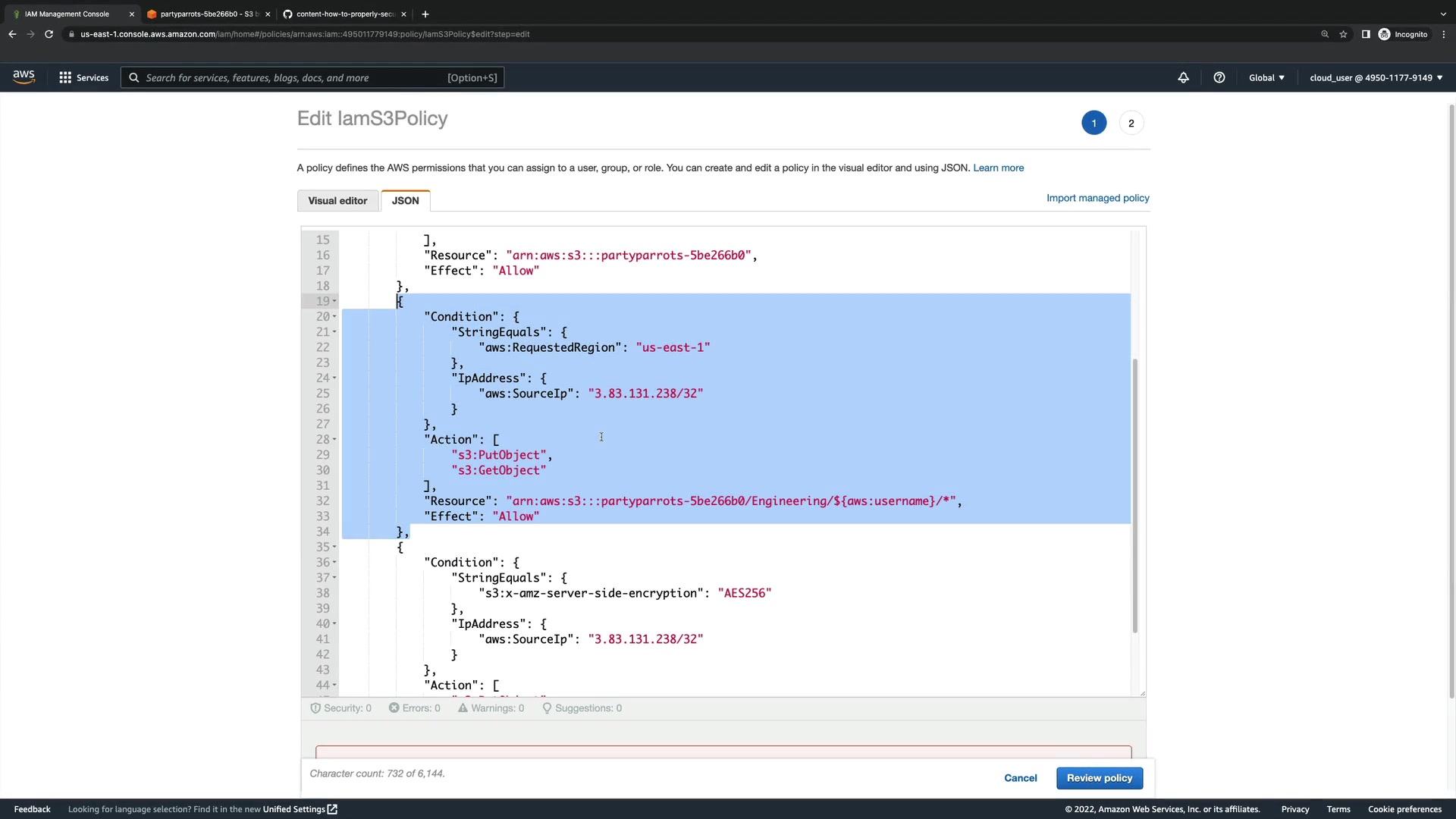Switch to partyparrots S3 browser tab
Viewport: 1456px width, 819px height.
pos(206,14)
